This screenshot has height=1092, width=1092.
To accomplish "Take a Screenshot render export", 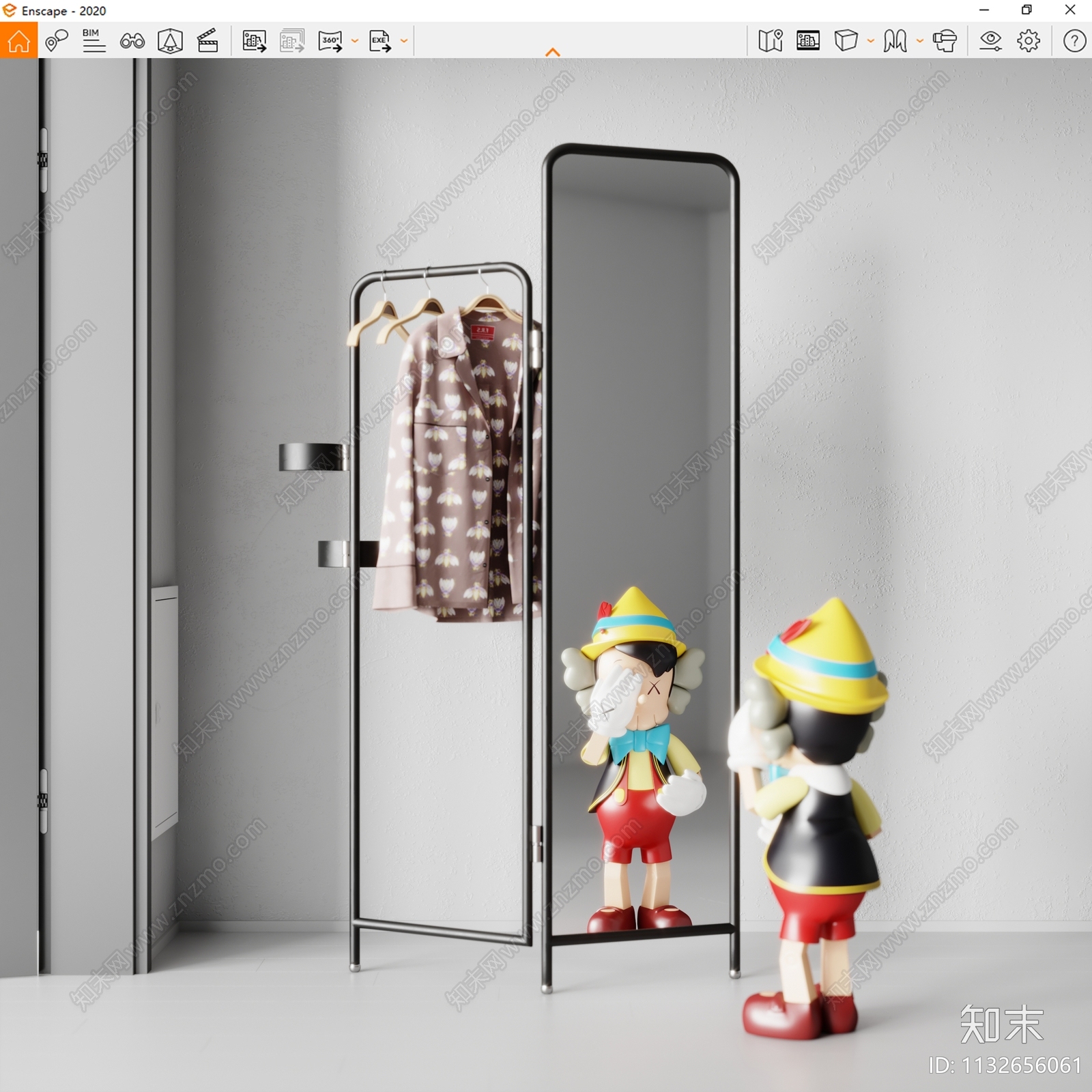I will pyautogui.click(x=255, y=41).
